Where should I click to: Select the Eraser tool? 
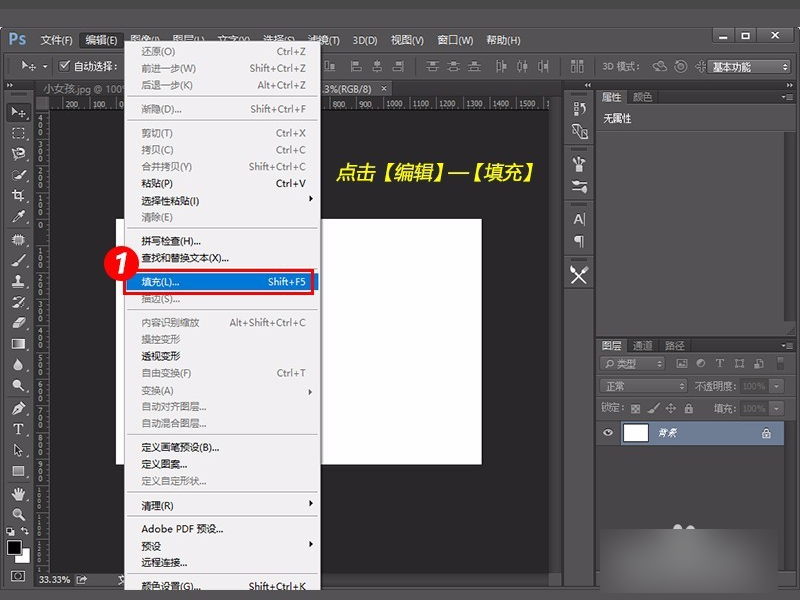pyautogui.click(x=18, y=322)
